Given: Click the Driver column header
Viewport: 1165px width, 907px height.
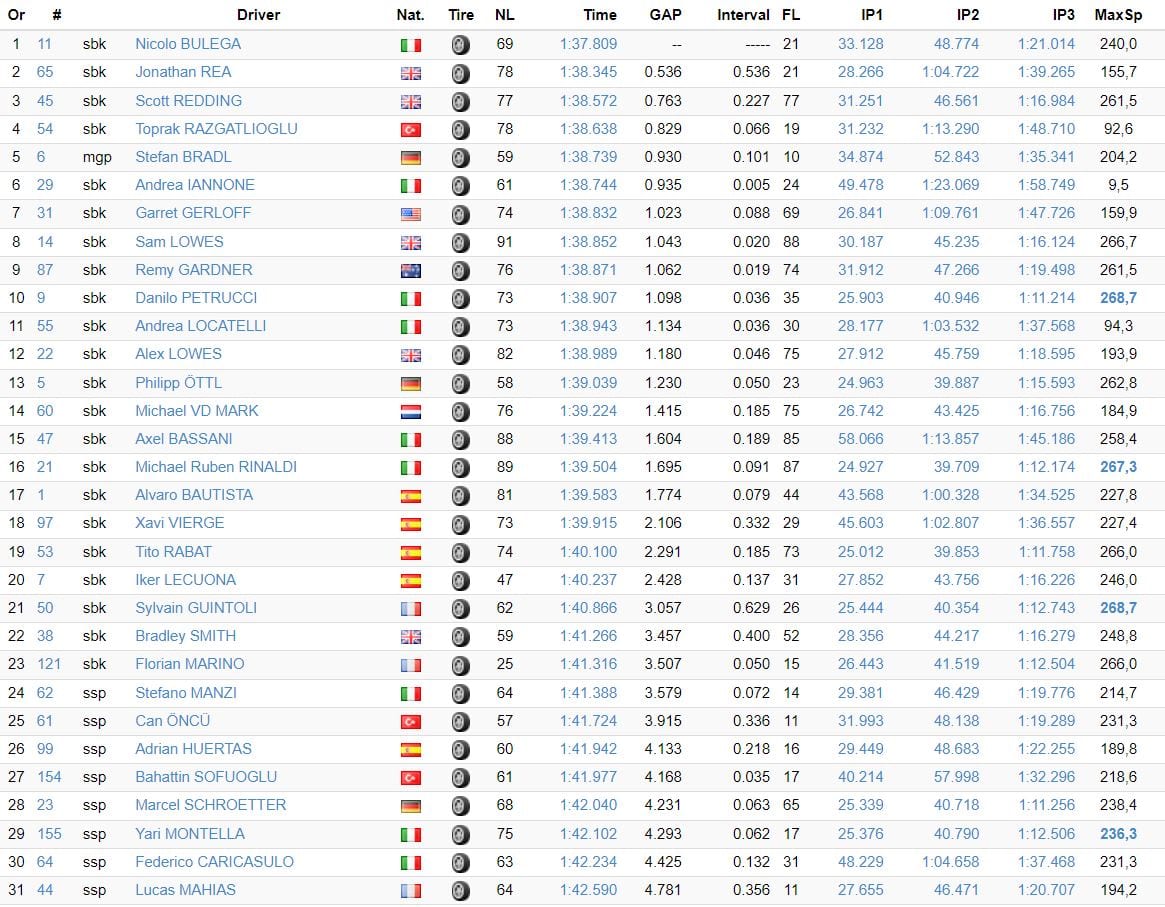Looking at the screenshot, I should tap(258, 15).
